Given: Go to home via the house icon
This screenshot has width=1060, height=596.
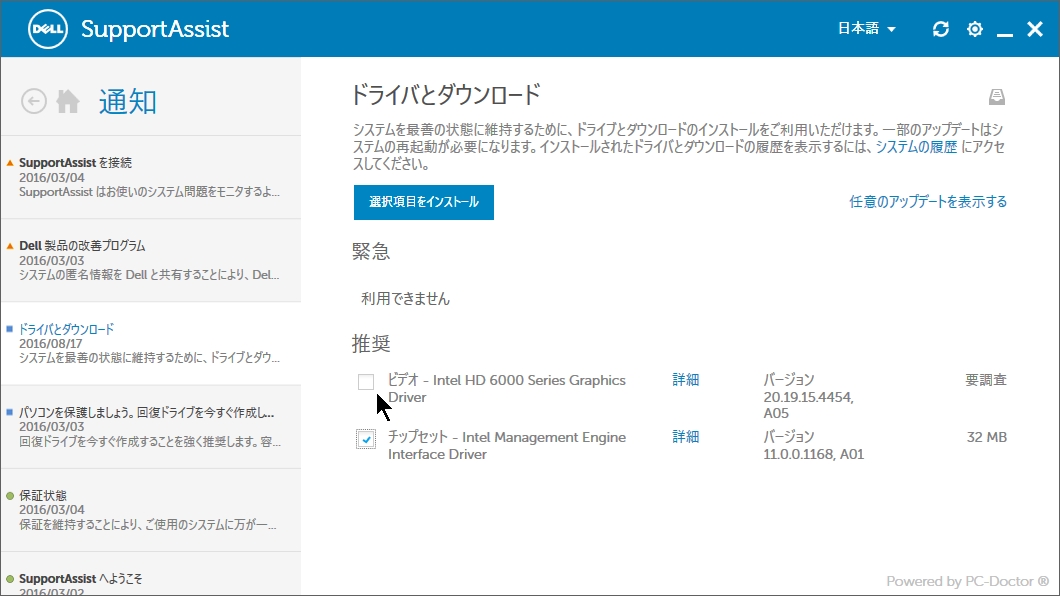Looking at the screenshot, I should 68,101.
